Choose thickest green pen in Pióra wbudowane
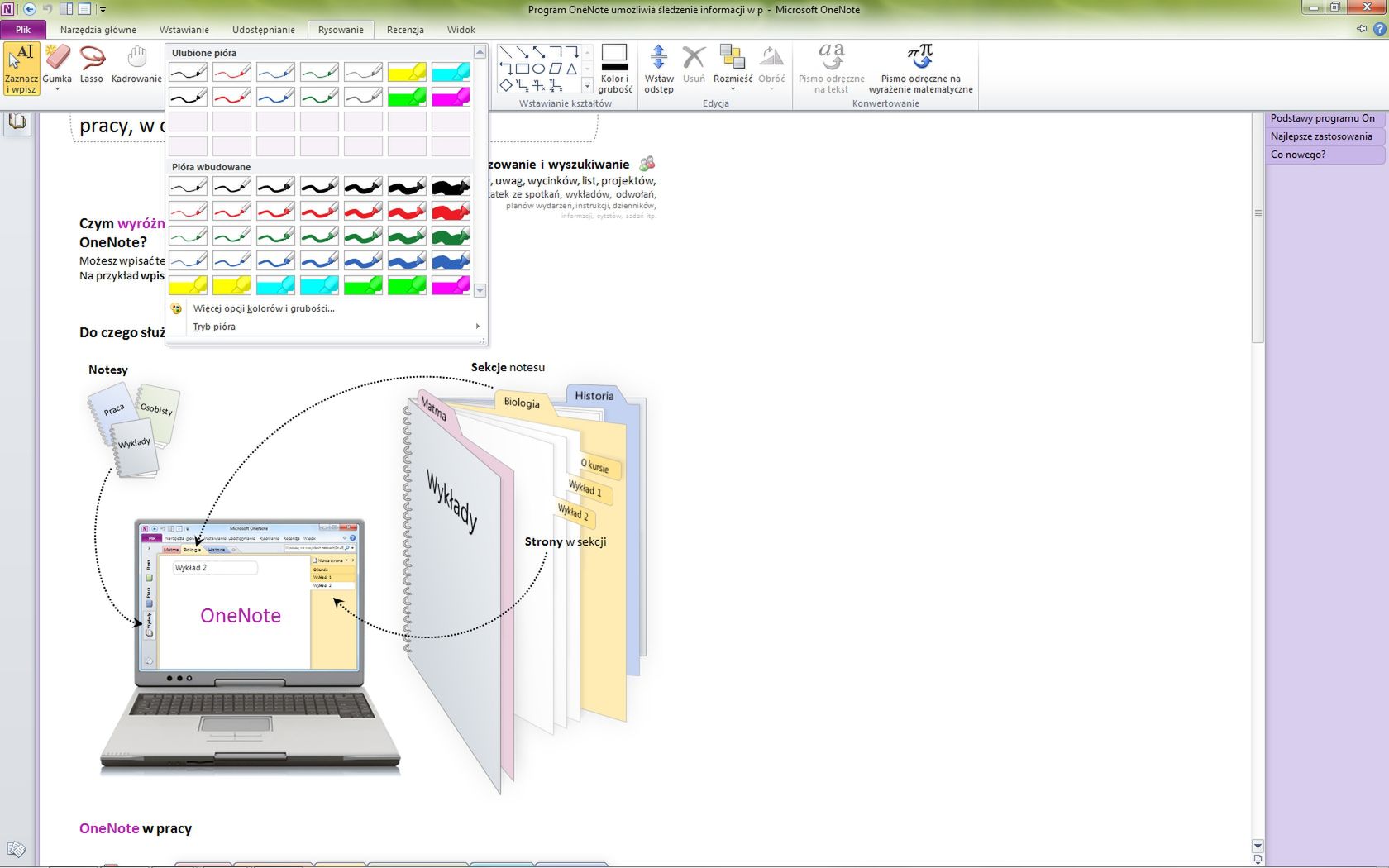1389x868 pixels. tap(451, 236)
